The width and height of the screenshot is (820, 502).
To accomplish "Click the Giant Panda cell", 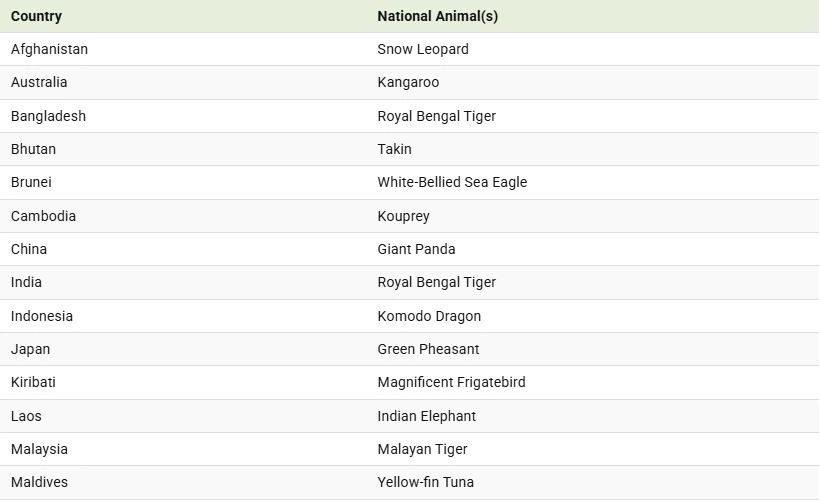I will [416, 249].
